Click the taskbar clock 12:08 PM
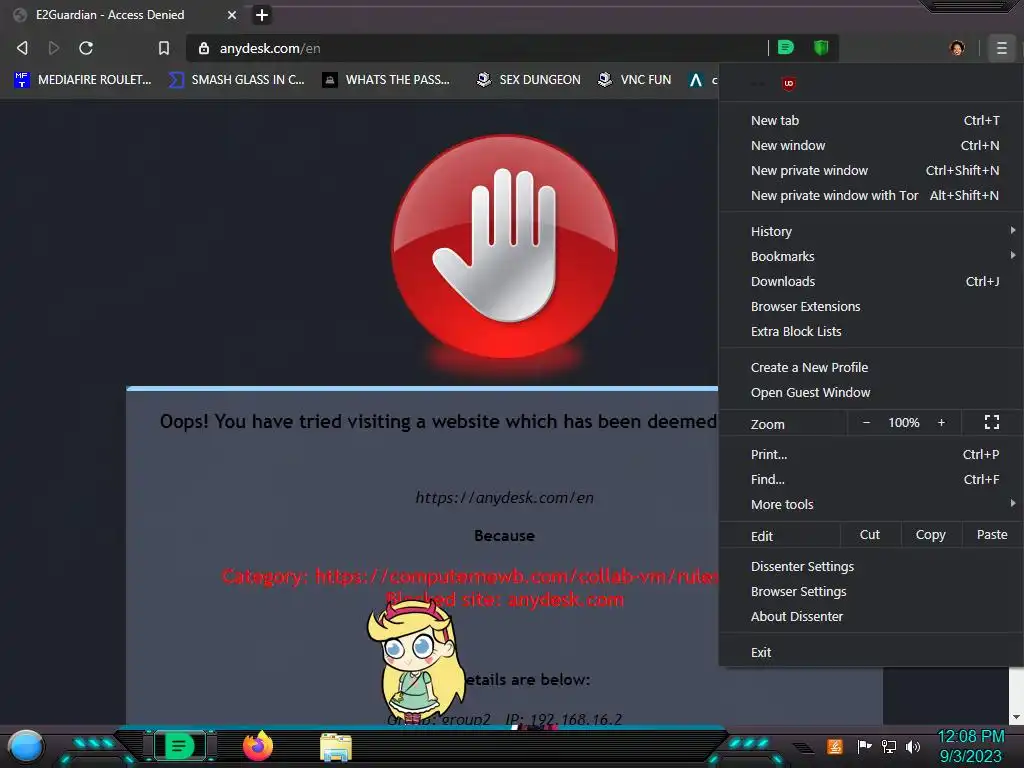 click(x=970, y=737)
